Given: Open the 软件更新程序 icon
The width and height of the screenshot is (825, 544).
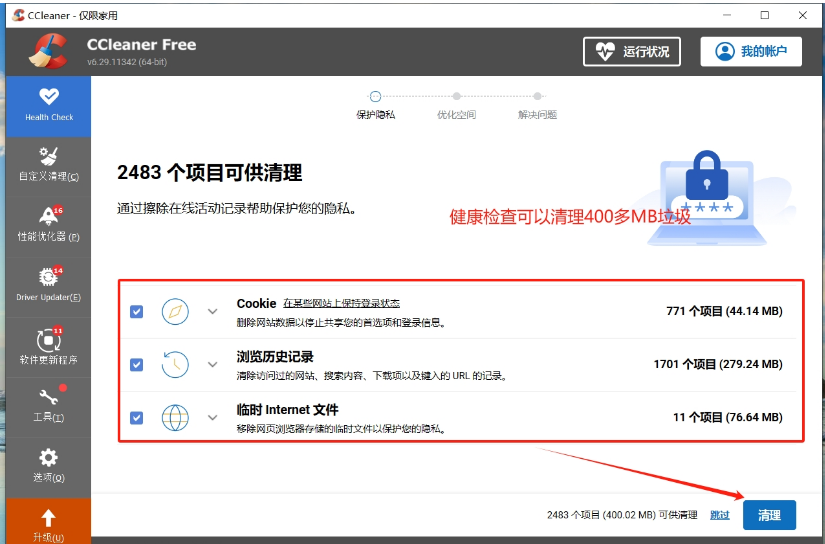Looking at the screenshot, I should point(48,339).
